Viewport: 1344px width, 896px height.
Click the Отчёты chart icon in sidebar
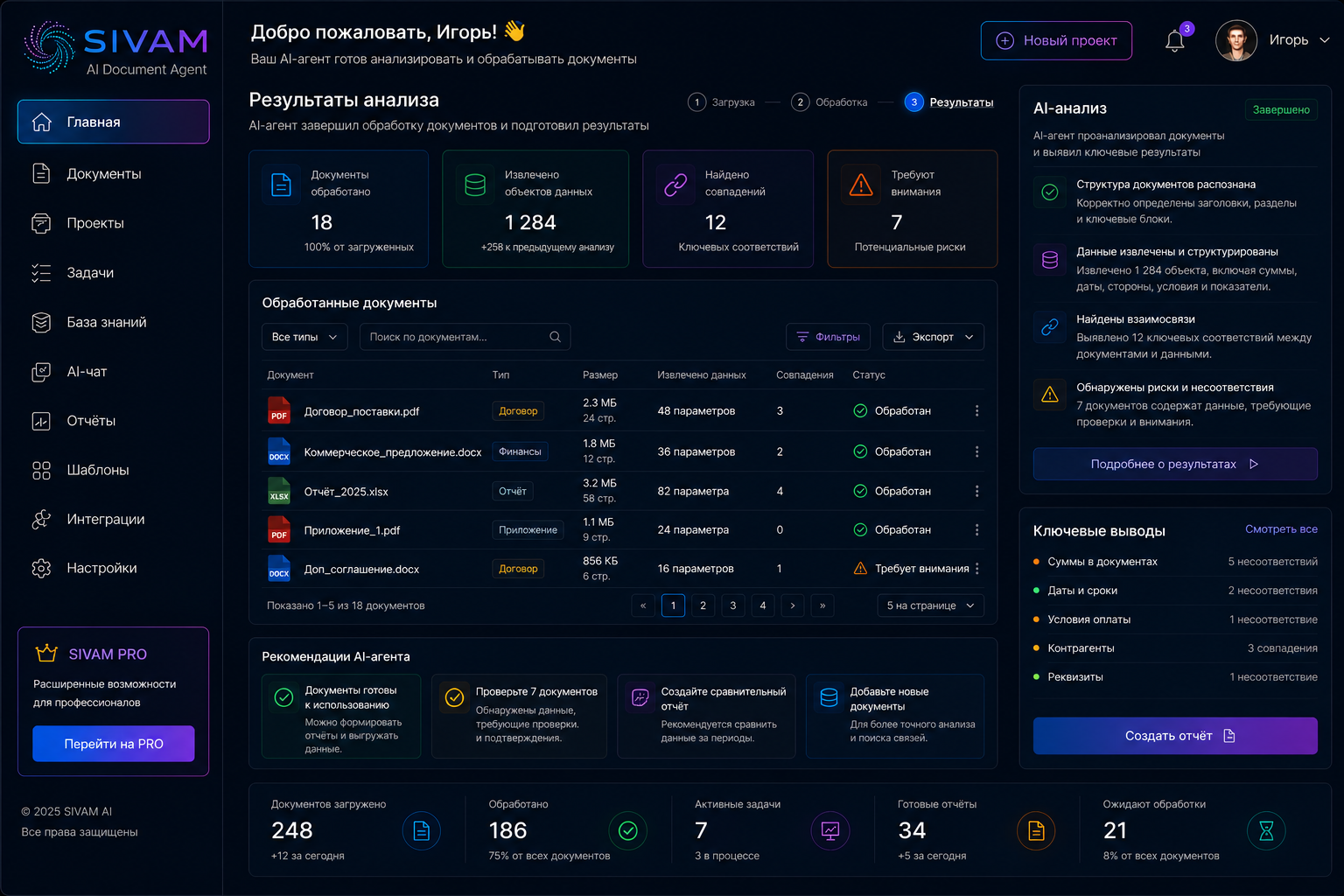coord(41,421)
